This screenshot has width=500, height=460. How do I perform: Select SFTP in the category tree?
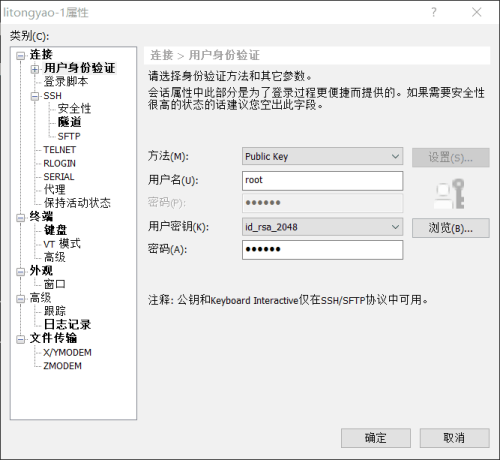click(69, 136)
